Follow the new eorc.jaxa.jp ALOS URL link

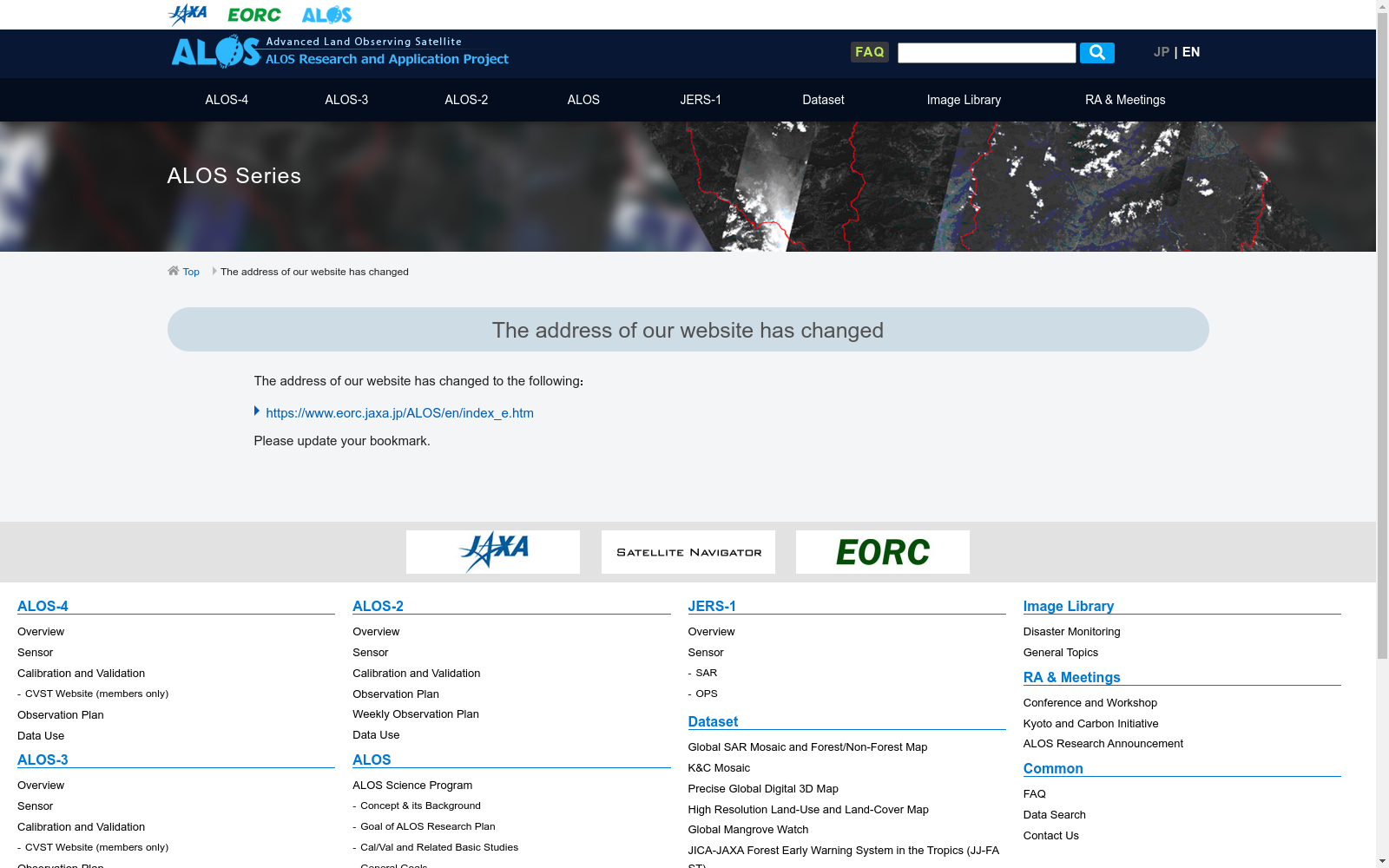[x=399, y=413]
